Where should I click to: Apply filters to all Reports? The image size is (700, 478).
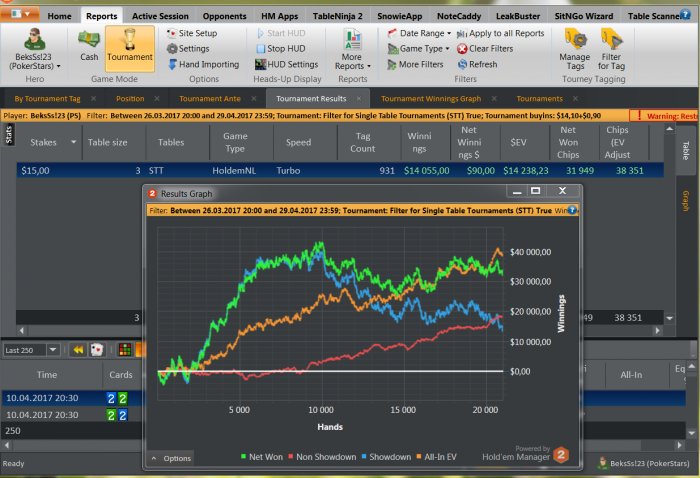(x=500, y=33)
